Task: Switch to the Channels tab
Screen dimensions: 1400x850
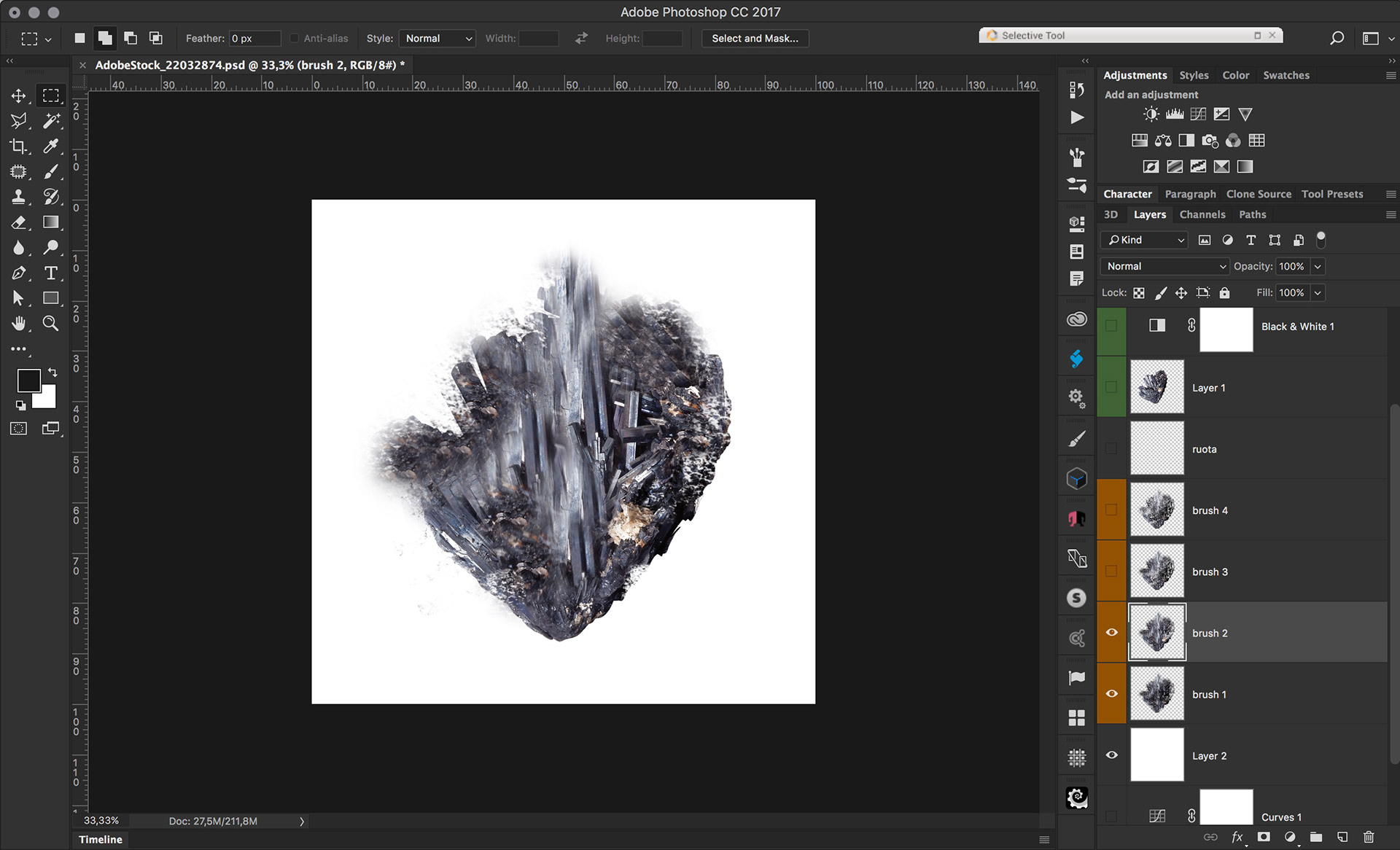Action: pos(1202,214)
